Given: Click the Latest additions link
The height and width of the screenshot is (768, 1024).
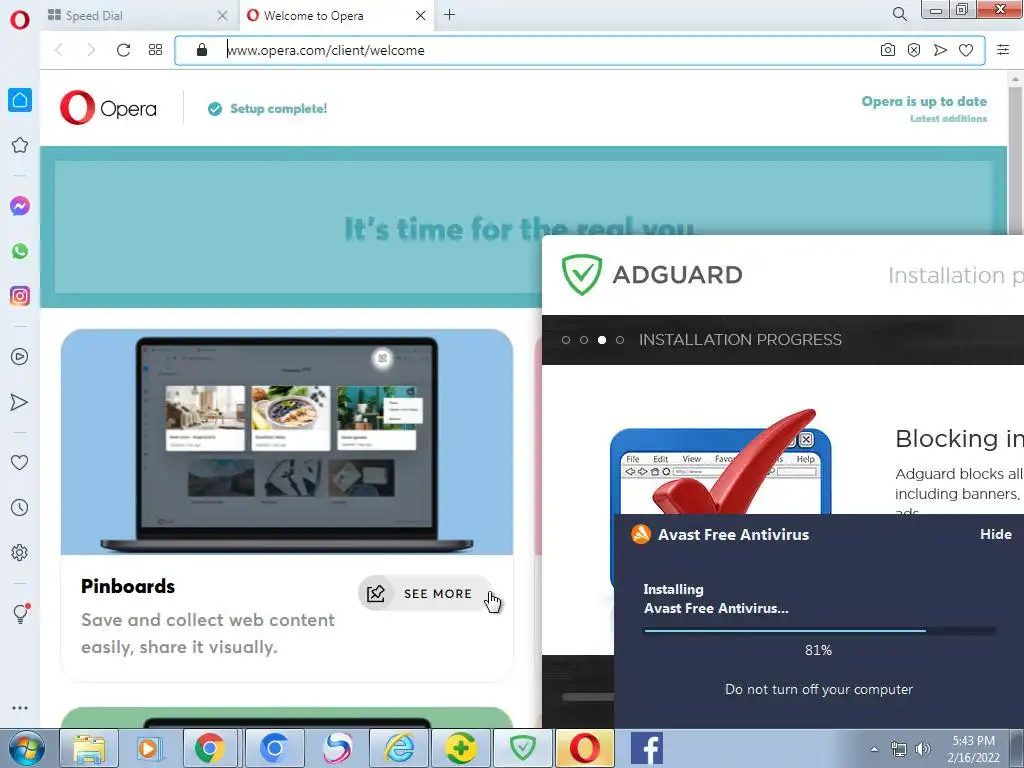Looking at the screenshot, I should (x=948, y=119).
